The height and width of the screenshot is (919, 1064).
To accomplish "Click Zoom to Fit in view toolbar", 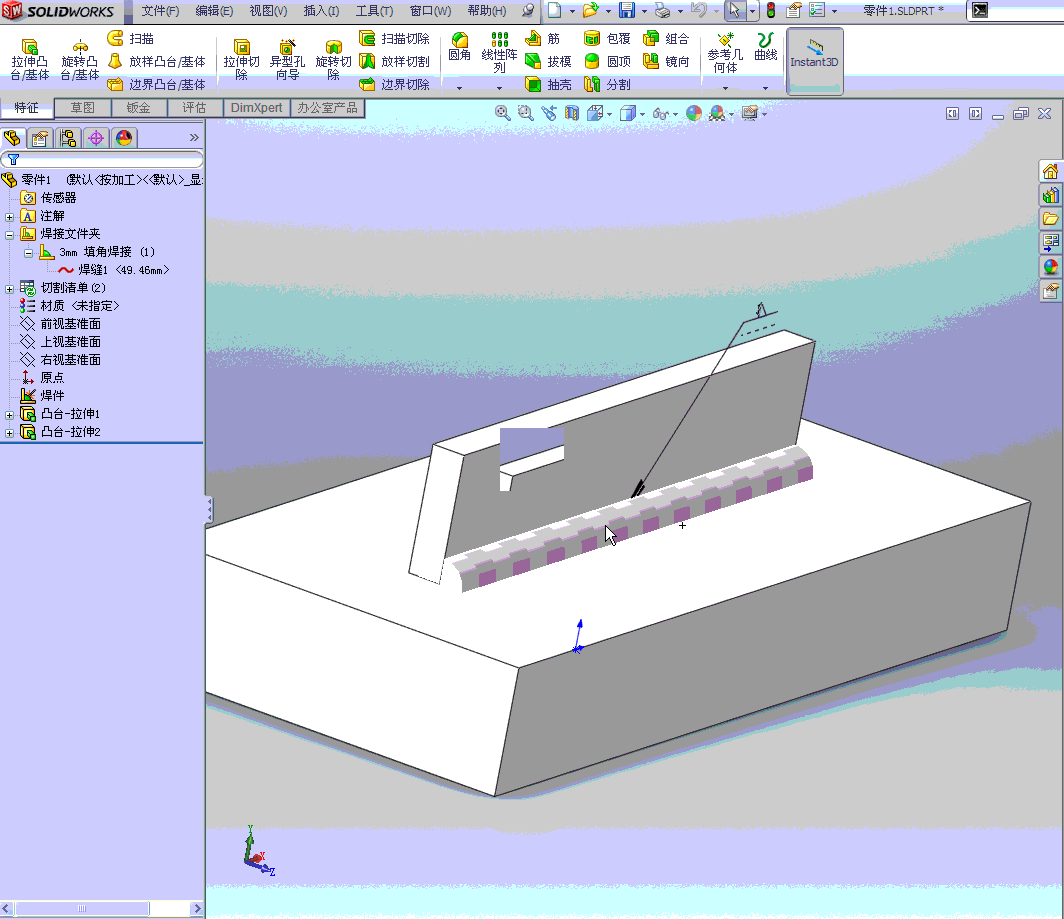I will (x=502, y=113).
